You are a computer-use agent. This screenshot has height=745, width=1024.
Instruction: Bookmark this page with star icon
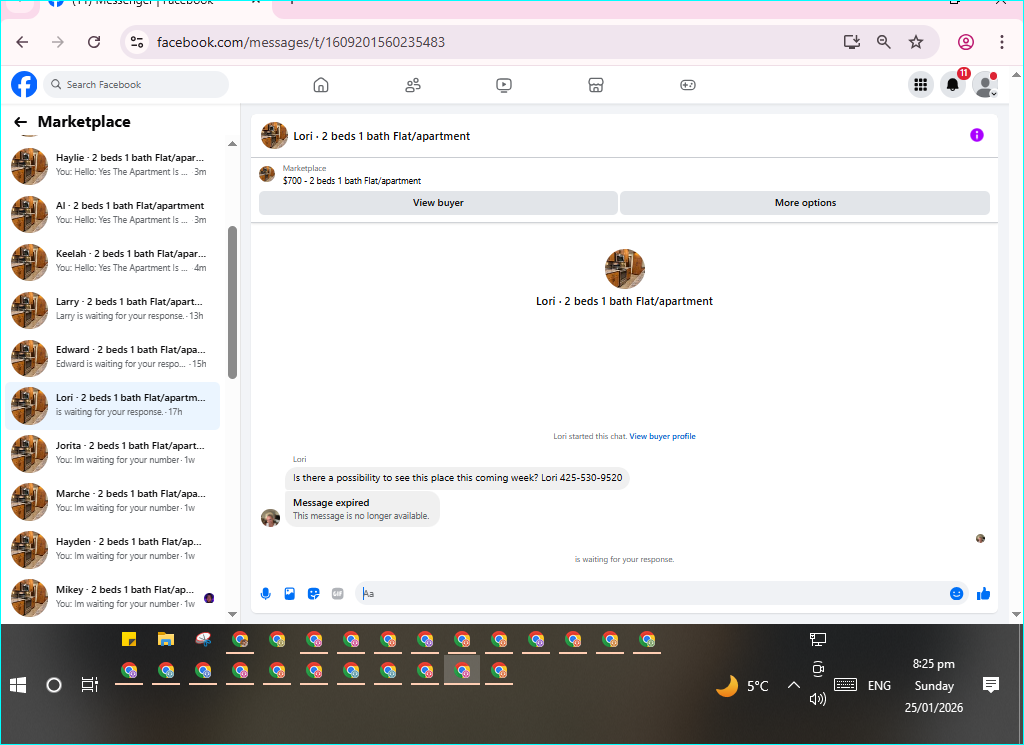[916, 42]
